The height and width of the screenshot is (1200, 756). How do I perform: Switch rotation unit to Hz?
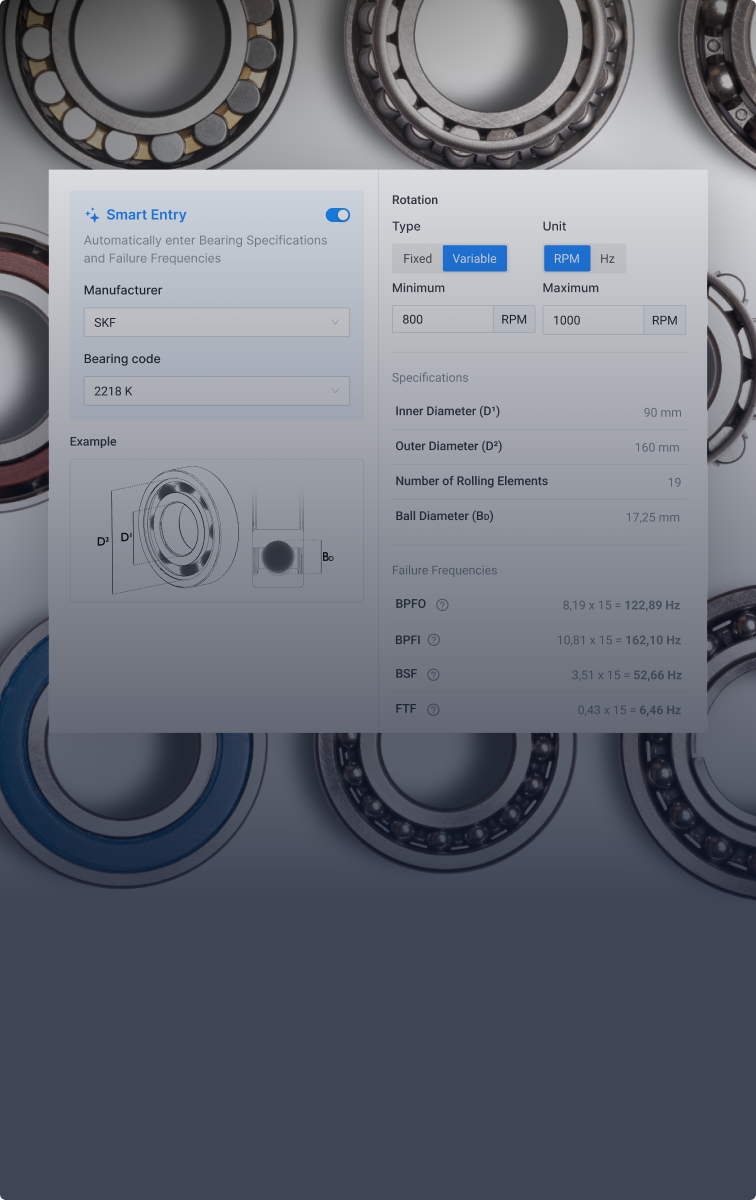click(x=607, y=259)
